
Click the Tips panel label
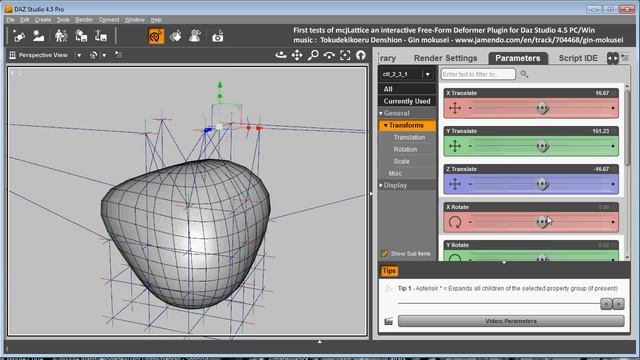click(x=389, y=271)
